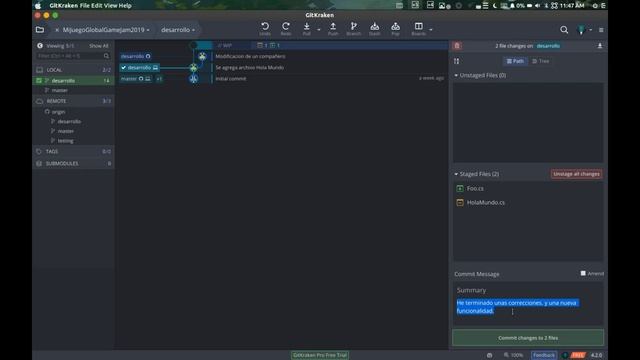640x360 pixels.
Task: Click the remote desarrollo label in graph
Action: coord(136,56)
